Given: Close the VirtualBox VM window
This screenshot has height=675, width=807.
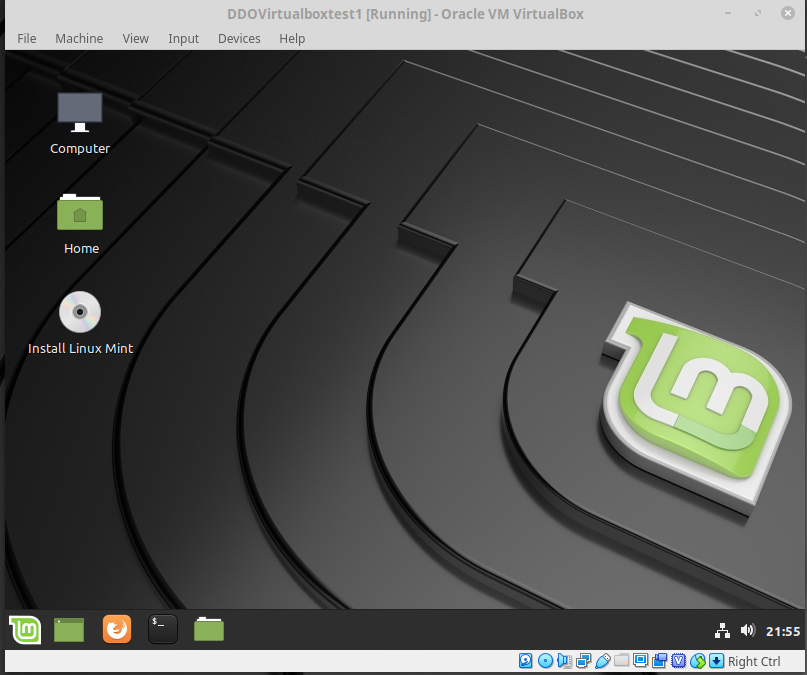Looking at the screenshot, I should (x=788, y=13).
